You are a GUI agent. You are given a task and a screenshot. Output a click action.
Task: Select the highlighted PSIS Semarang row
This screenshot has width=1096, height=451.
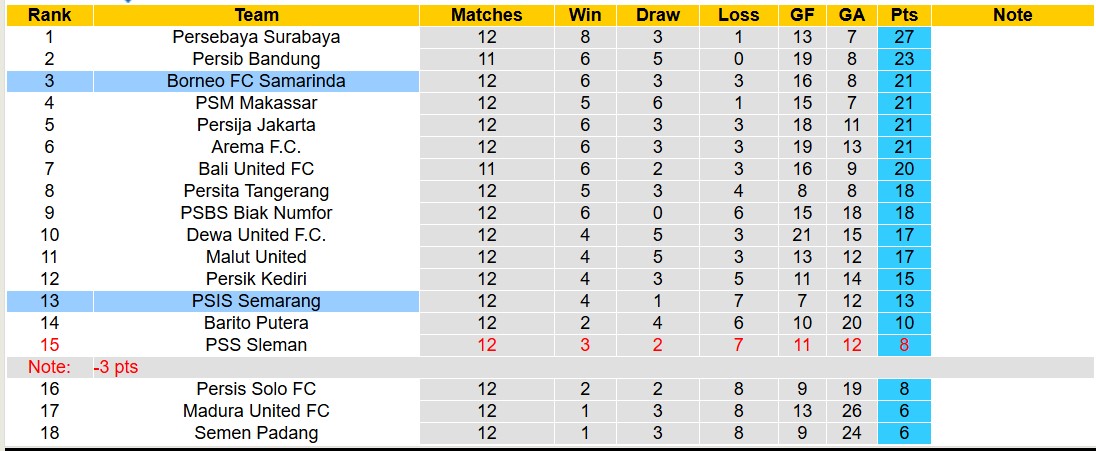(x=256, y=301)
